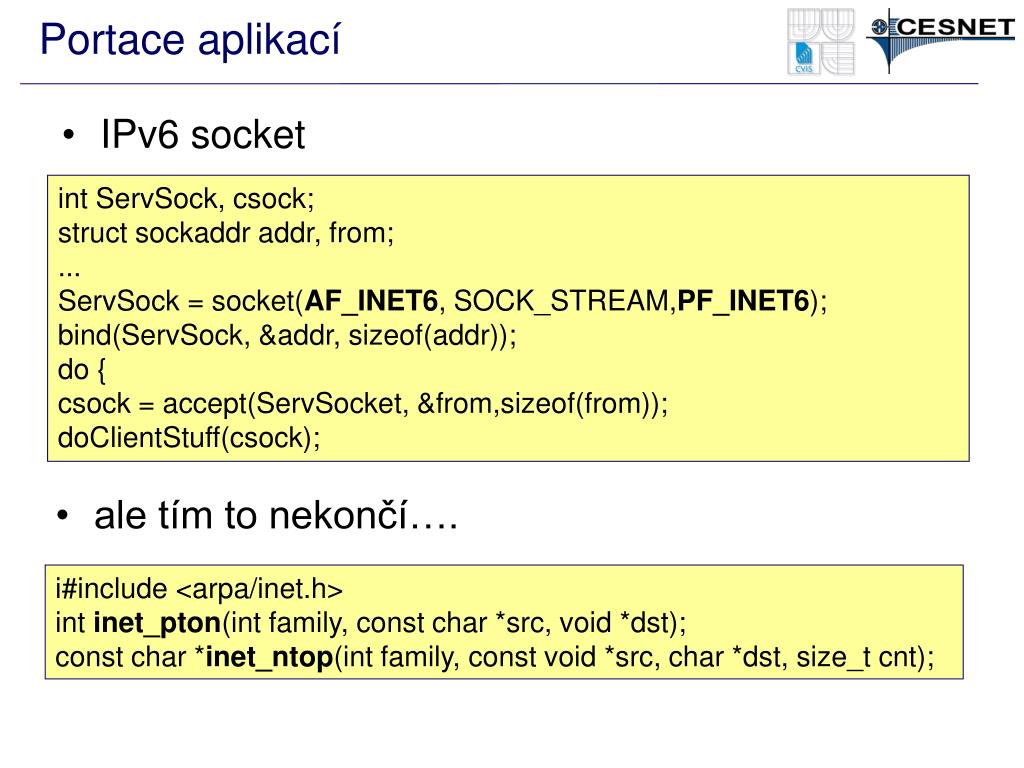Click doClientStuff(csock) line
Screen dimensions: 1024x768
(x=189, y=438)
